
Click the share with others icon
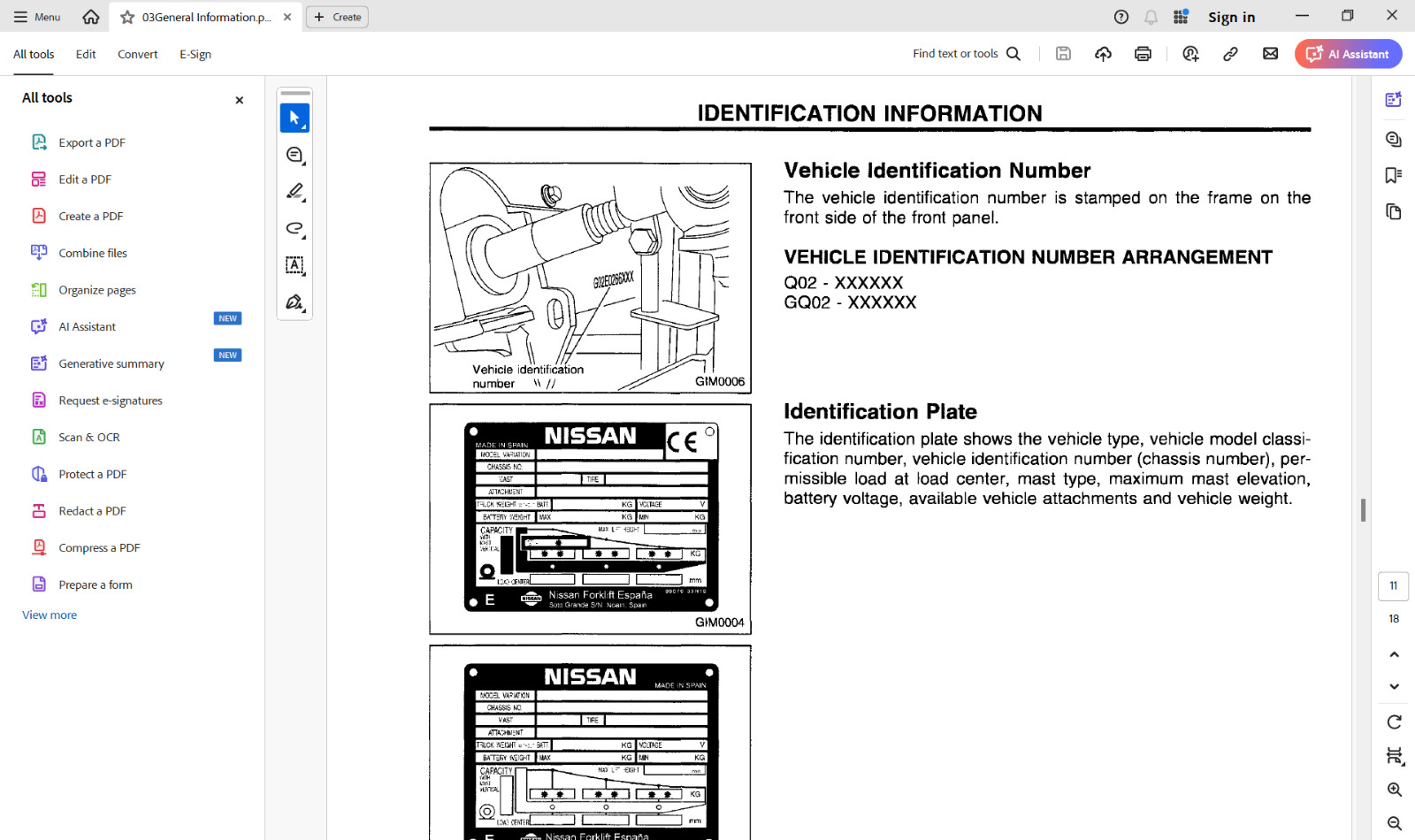pos(1190,54)
